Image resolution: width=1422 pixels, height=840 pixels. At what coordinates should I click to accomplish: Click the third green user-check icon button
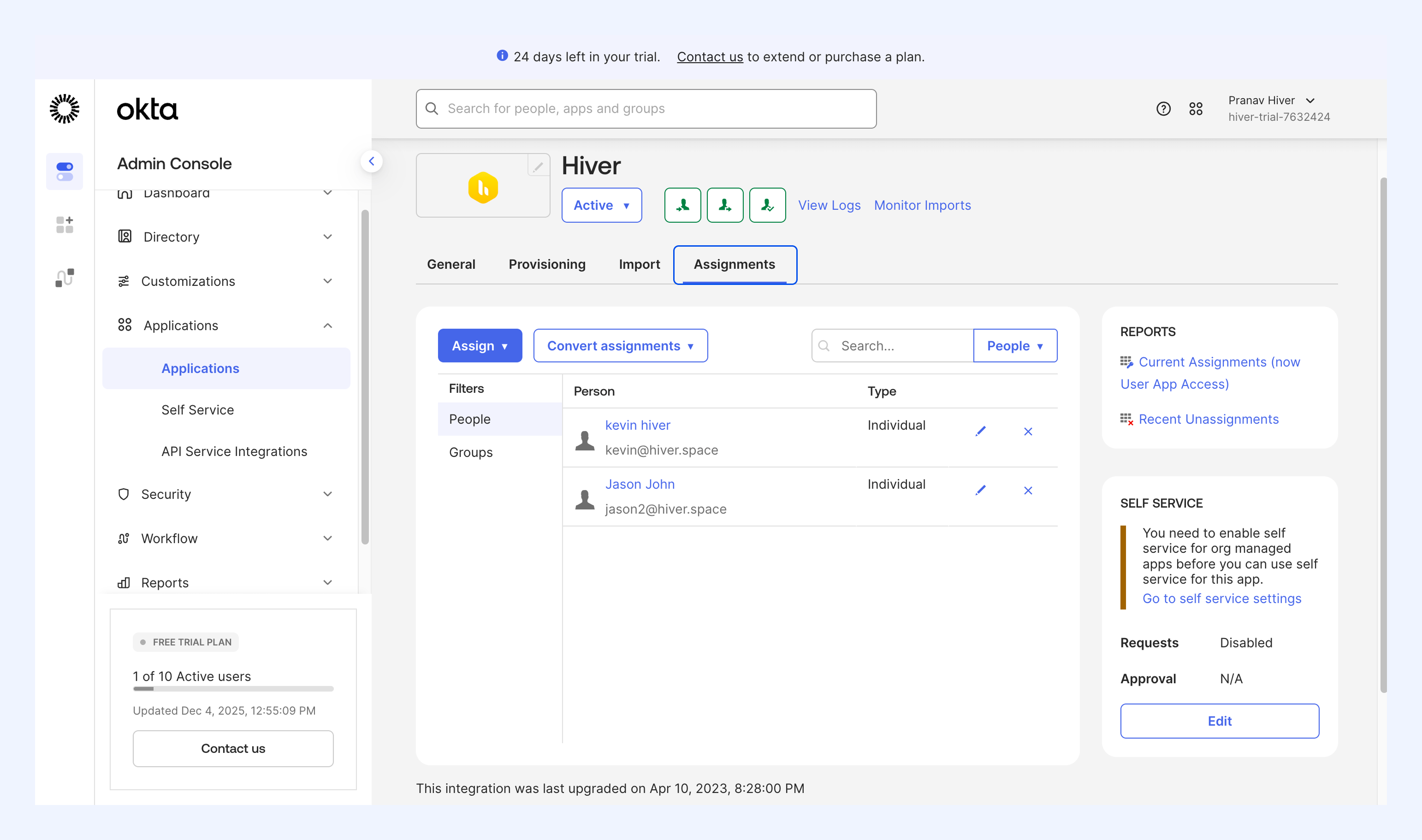(x=768, y=205)
